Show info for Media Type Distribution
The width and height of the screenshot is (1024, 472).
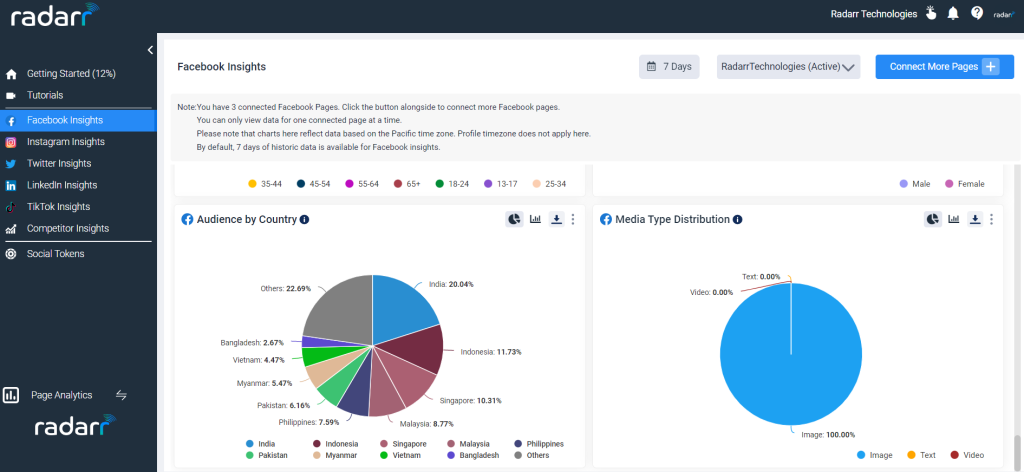coord(737,219)
